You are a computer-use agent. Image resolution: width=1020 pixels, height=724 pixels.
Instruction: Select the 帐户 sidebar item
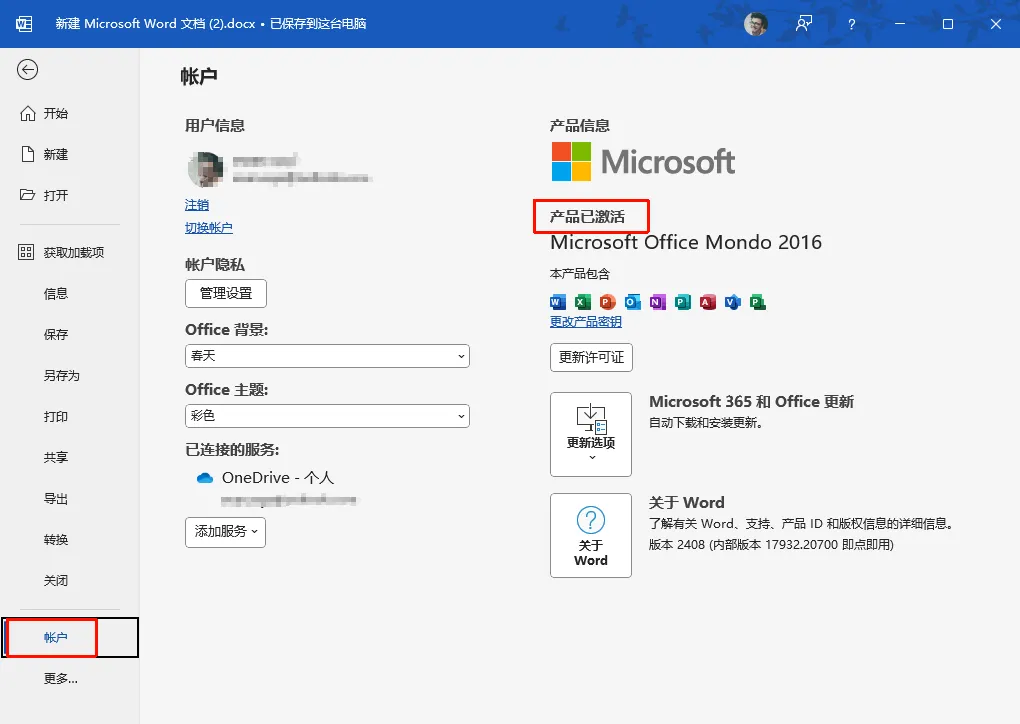70,637
